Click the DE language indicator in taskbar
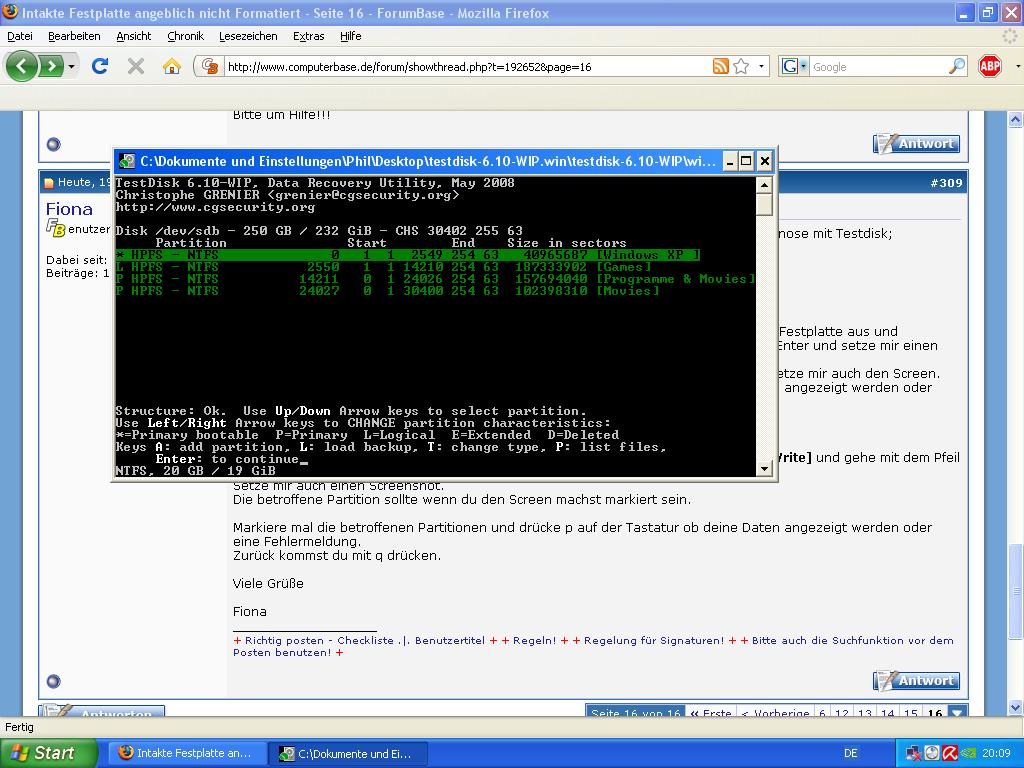This screenshot has height=768, width=1024. click(x=850, y=753)
